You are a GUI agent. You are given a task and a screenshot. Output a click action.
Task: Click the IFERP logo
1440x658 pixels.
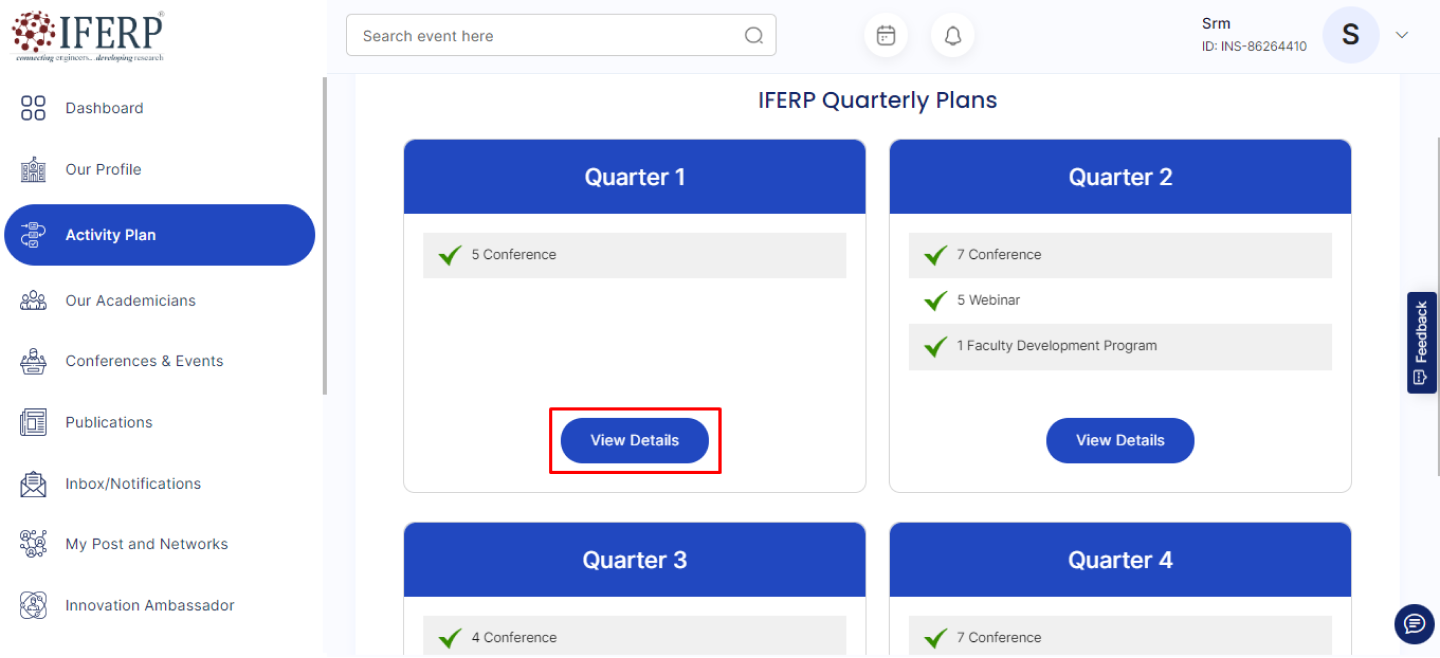(88, 36)
